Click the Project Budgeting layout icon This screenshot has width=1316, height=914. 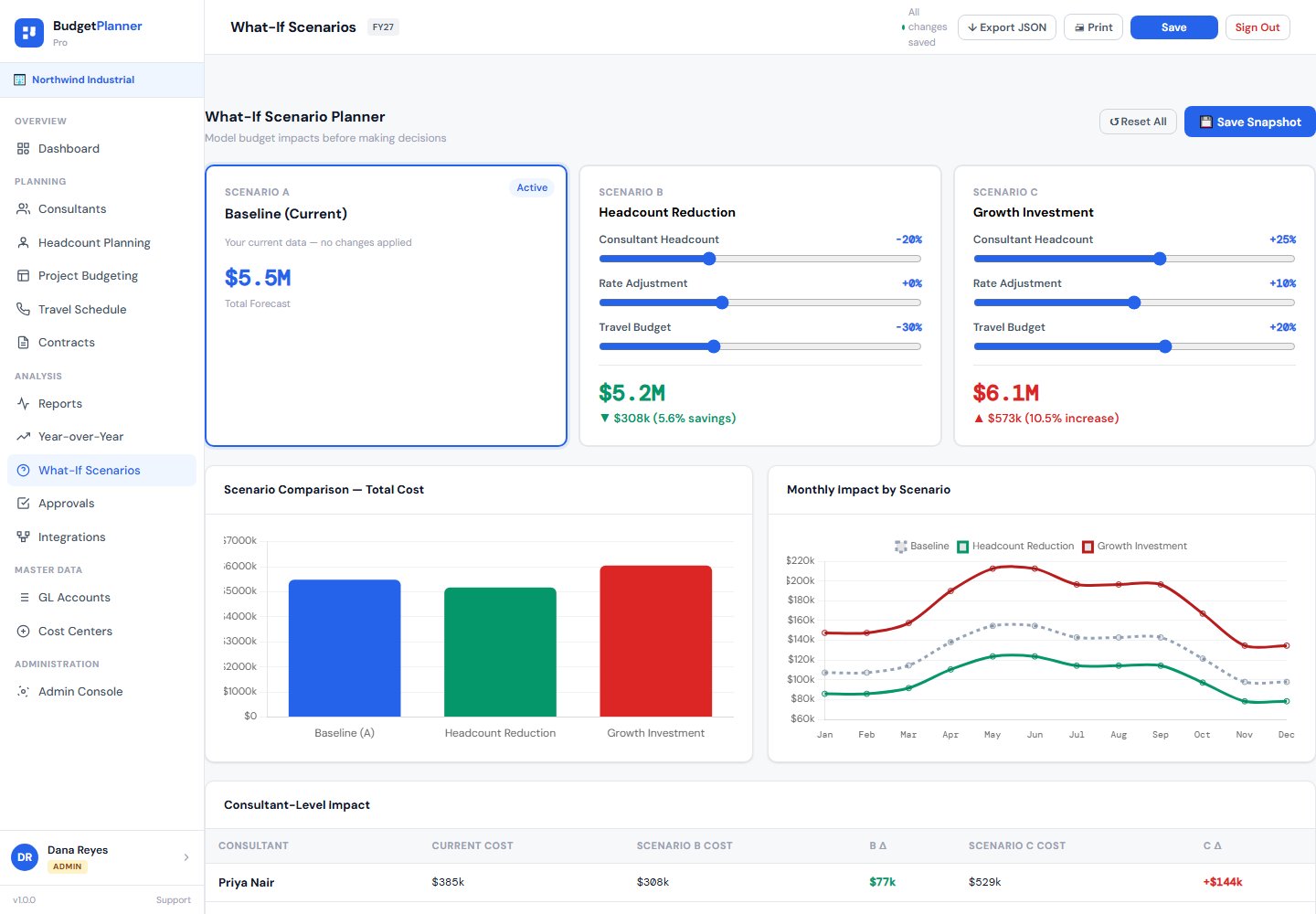coord(23,275)
